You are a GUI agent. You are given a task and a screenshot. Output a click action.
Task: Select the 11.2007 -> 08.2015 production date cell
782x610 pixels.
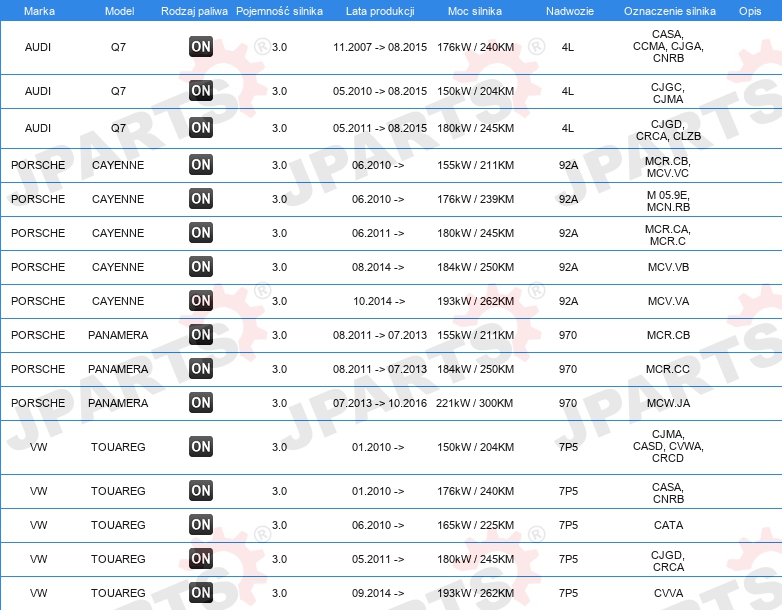pyautogui.click(x=380, y=47)
